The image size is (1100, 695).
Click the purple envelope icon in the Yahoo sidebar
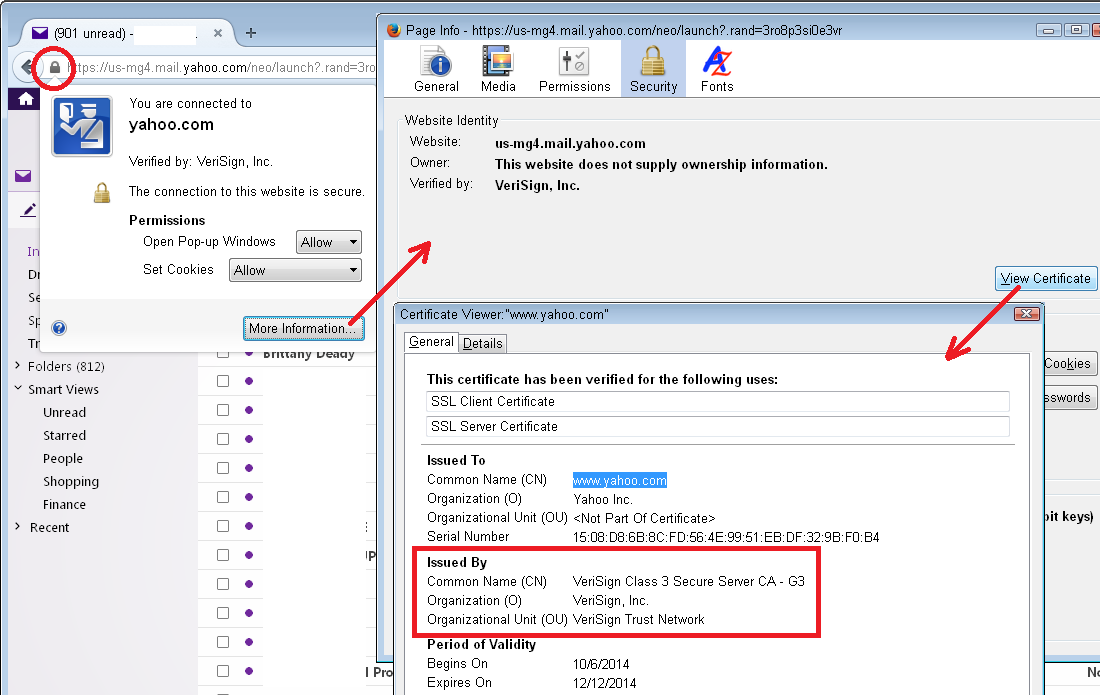[x=23, y=175]
